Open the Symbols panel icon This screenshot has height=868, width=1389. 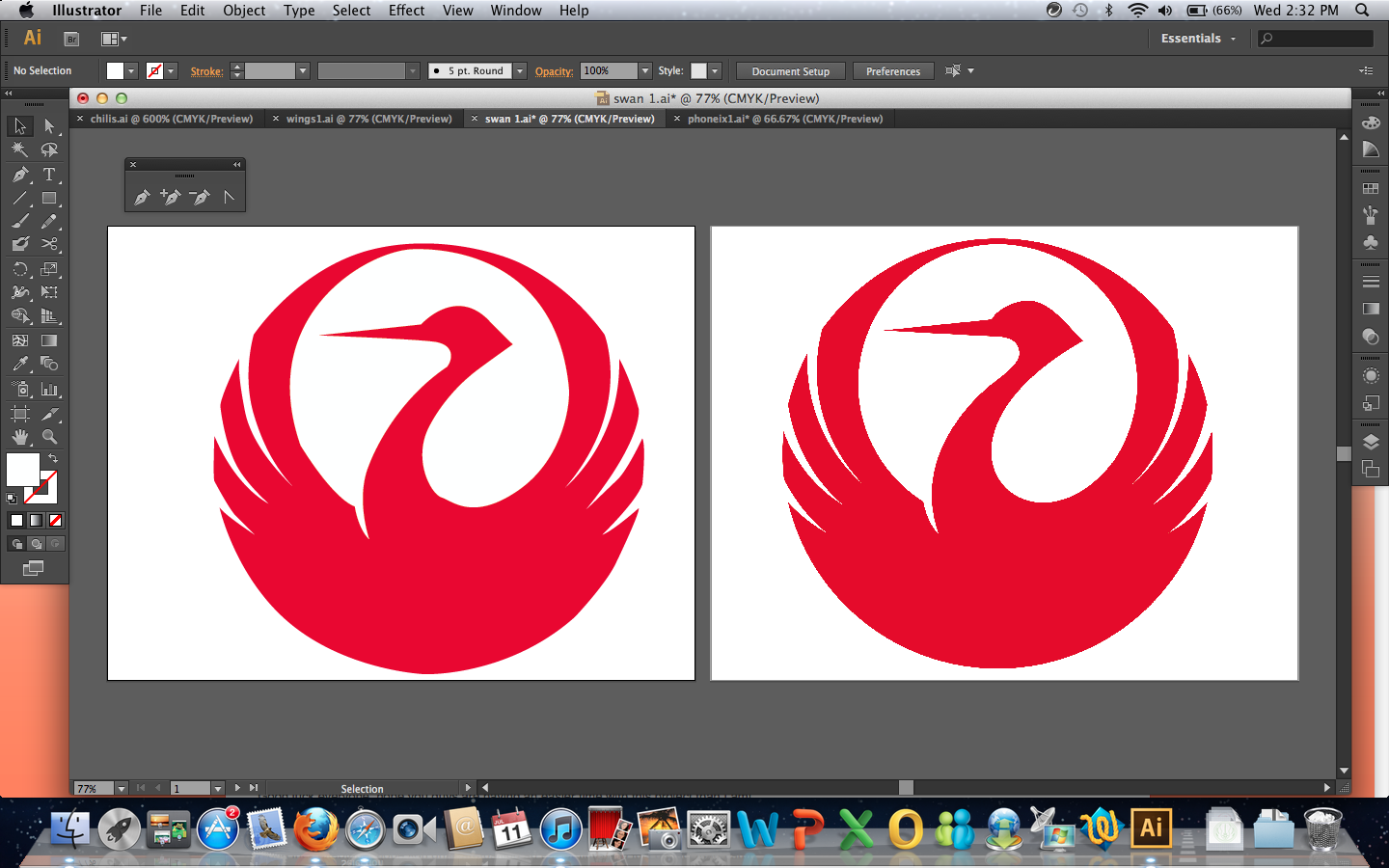coord(1371,243)
